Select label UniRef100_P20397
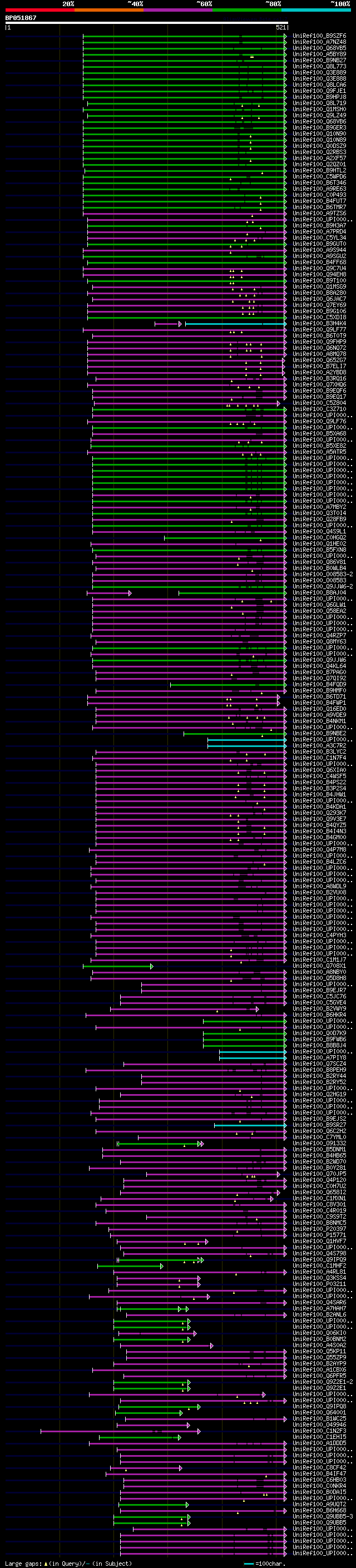The image size is (356, 1568). [319, 1229]
